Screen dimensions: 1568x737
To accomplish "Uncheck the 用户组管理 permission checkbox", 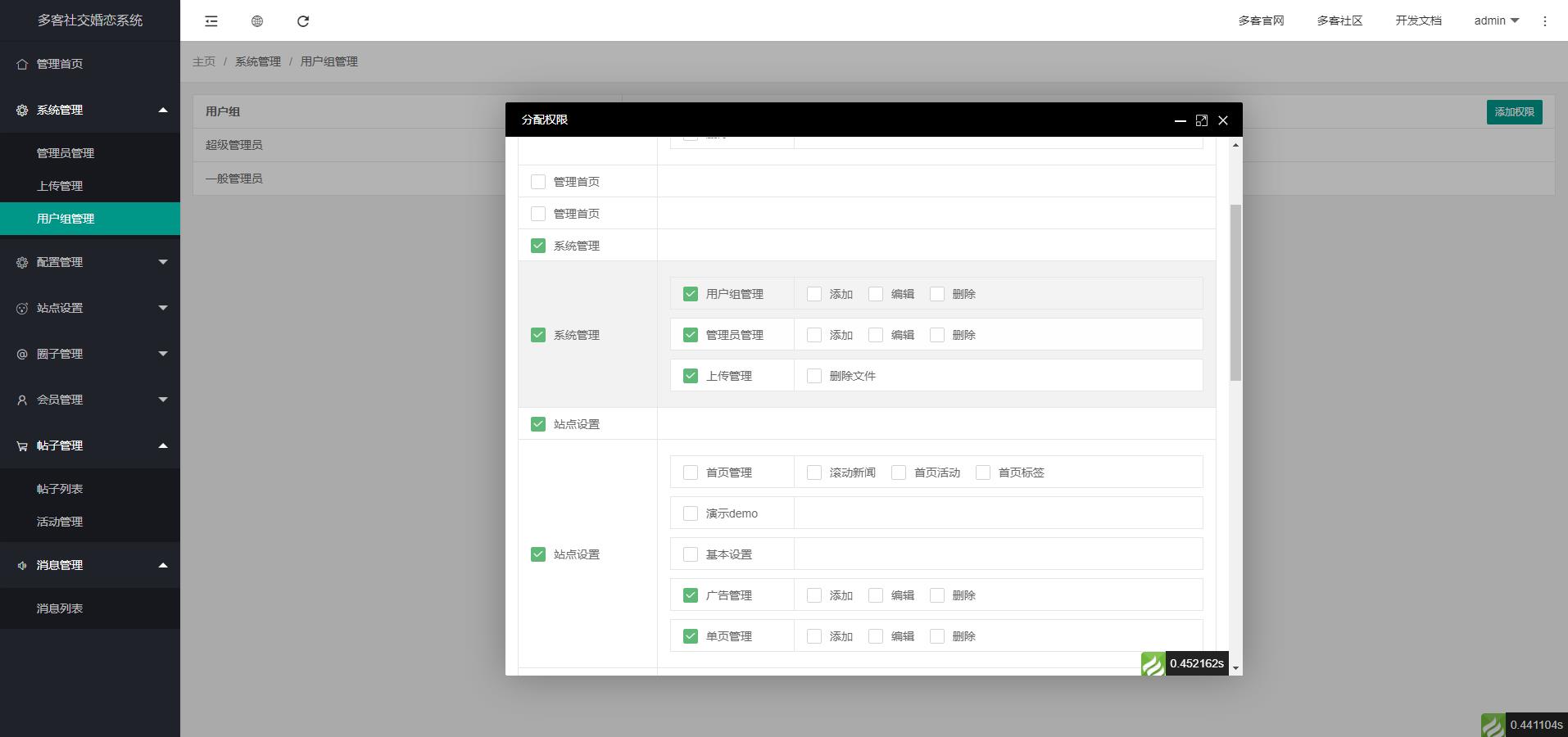I will [689, 293].
